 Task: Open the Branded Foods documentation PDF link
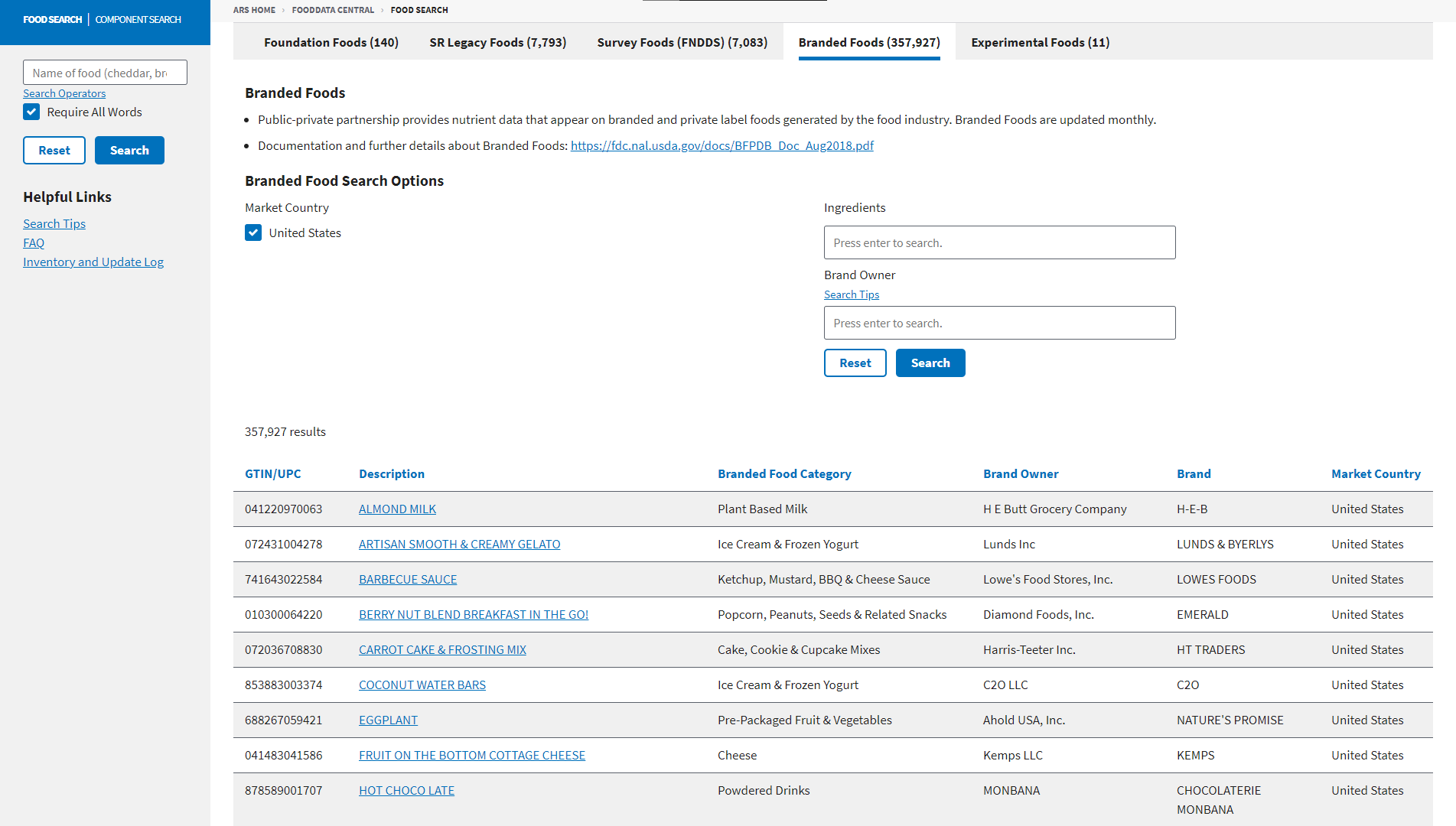[721, 145]
